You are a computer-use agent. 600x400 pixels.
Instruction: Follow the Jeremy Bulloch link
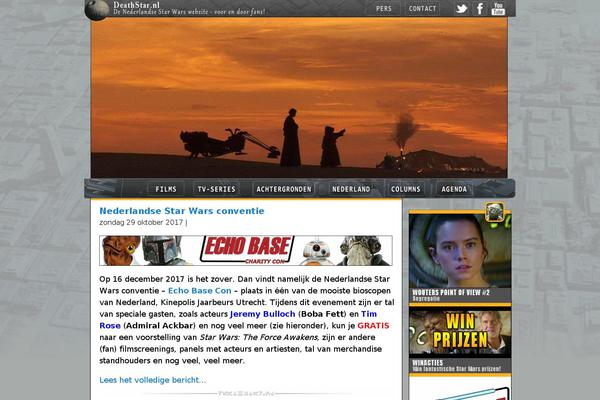(x=262, y=314)
